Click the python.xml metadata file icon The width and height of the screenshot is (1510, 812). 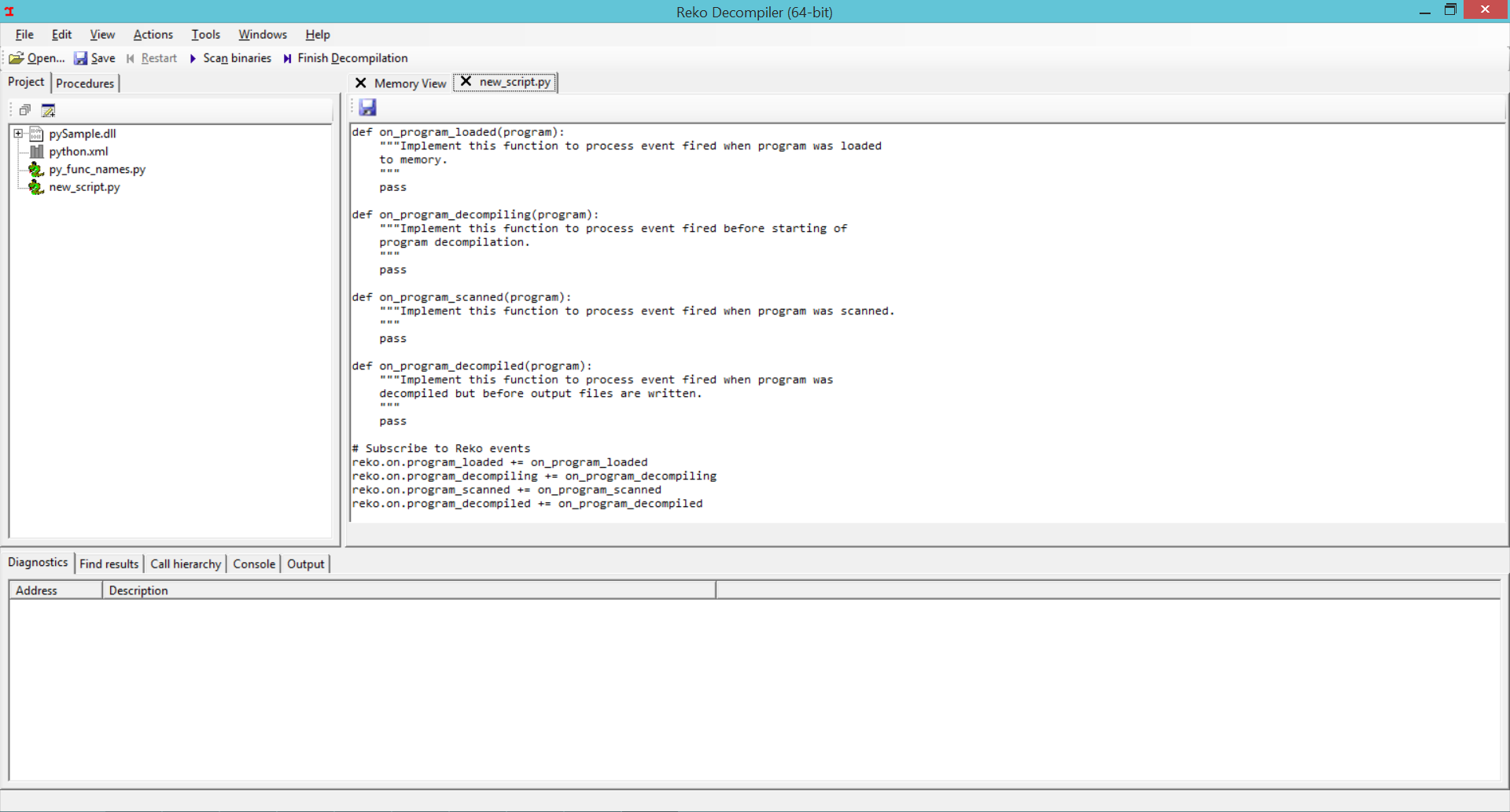tap(36, 152)
